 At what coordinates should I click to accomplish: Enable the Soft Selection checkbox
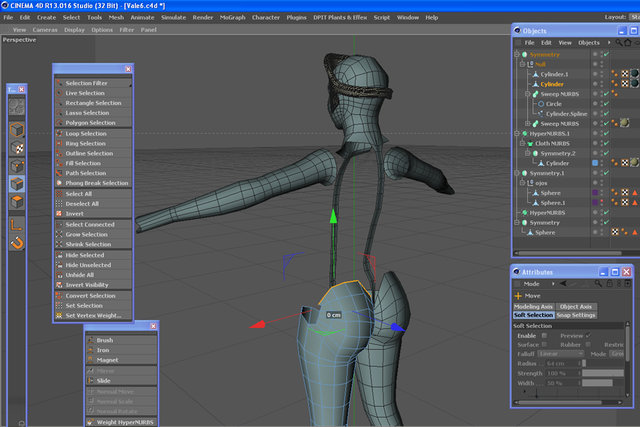pyautogui.click(x=544, y=336)
